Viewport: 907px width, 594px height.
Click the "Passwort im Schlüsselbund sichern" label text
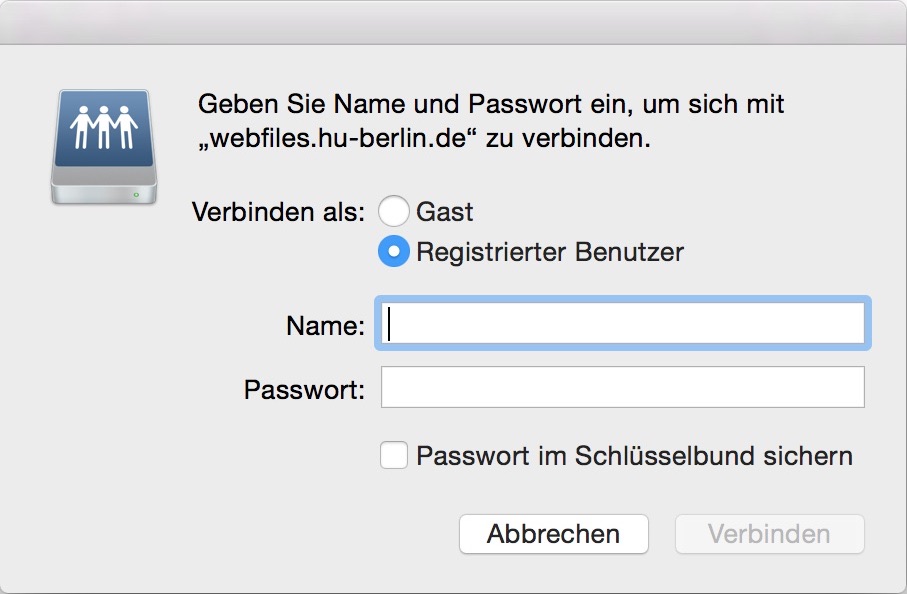(634, 457)
